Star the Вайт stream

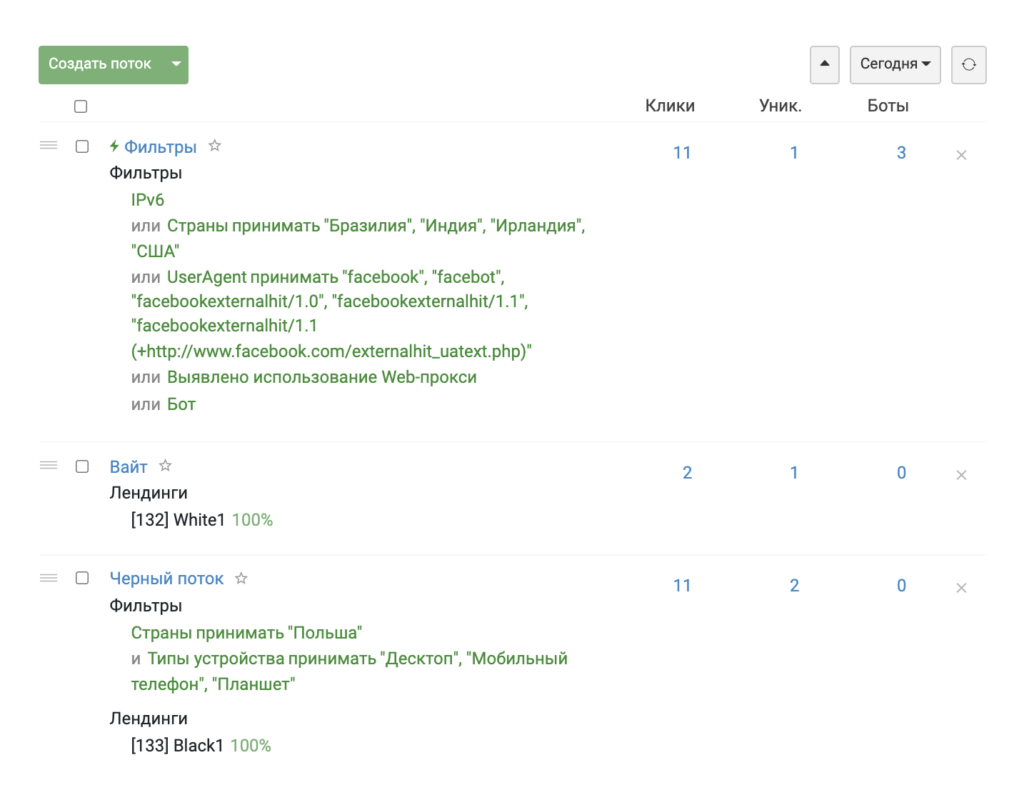click(x=166, y=466)
